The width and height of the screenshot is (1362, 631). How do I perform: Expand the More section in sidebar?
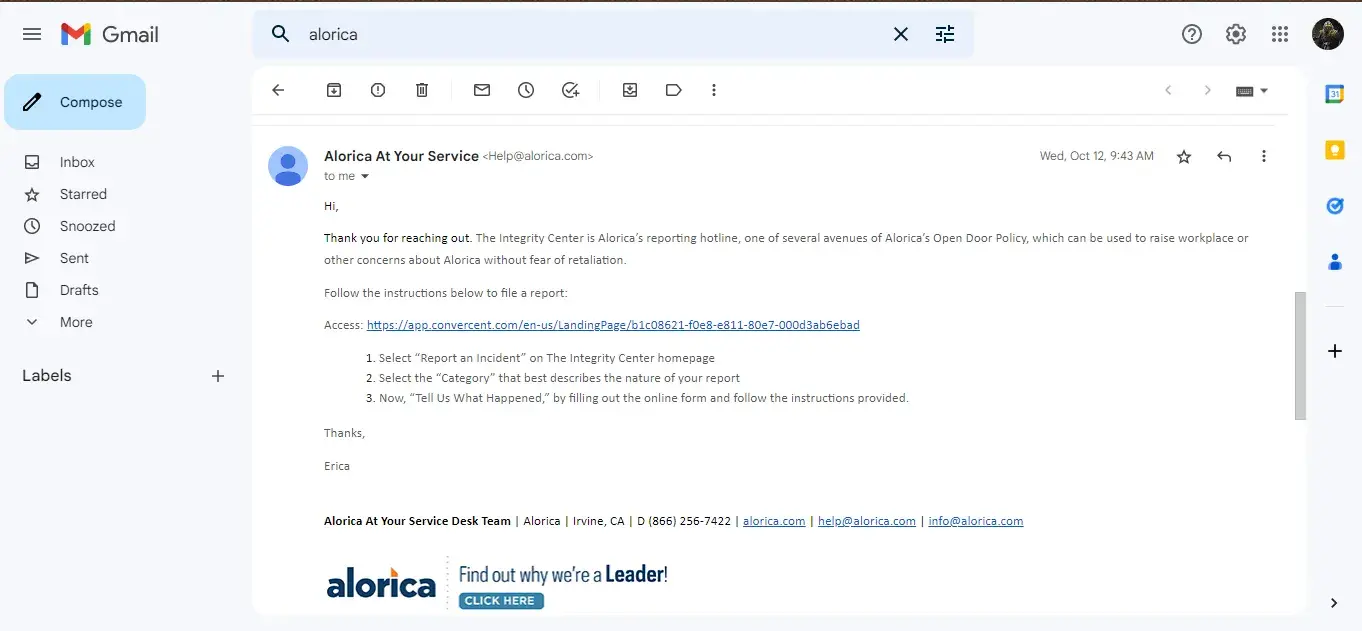click(75, 322)
